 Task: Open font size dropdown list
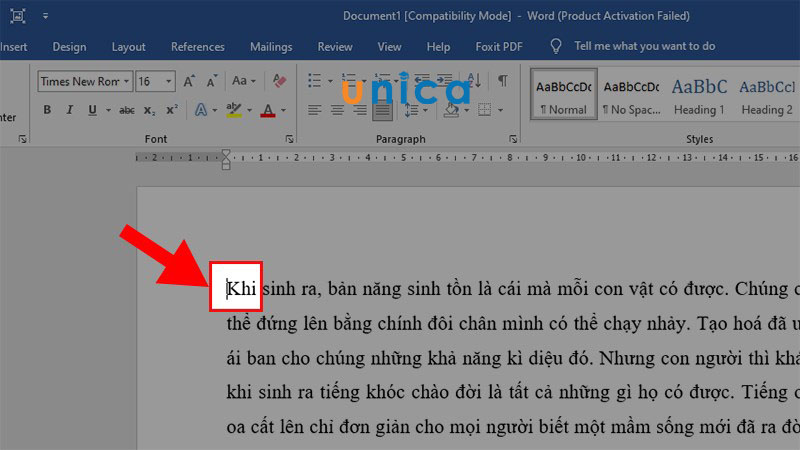click(168, 81)
